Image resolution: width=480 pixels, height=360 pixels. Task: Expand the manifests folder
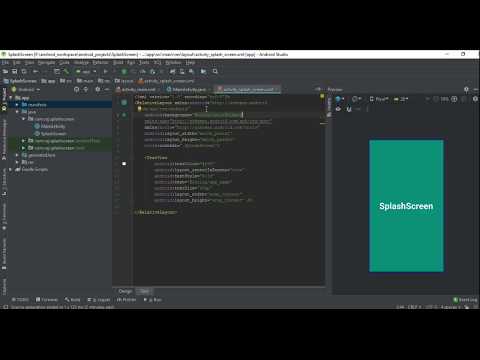point(17,105)
